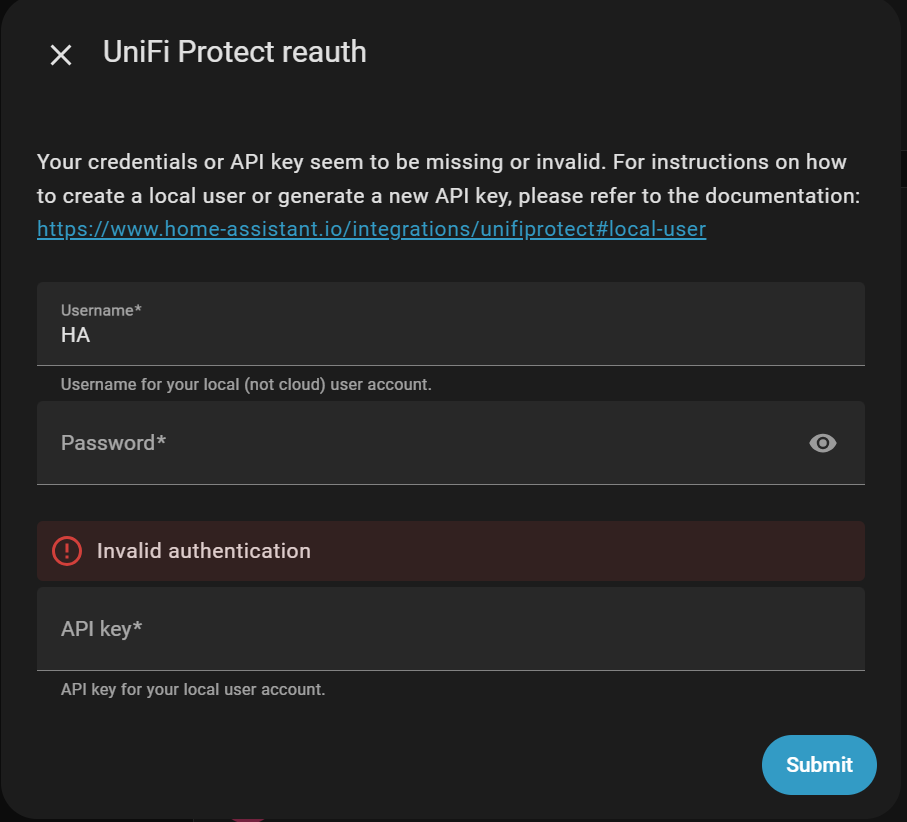Show the password with the eye icon
Screen dimensions: 907x822
822,443
